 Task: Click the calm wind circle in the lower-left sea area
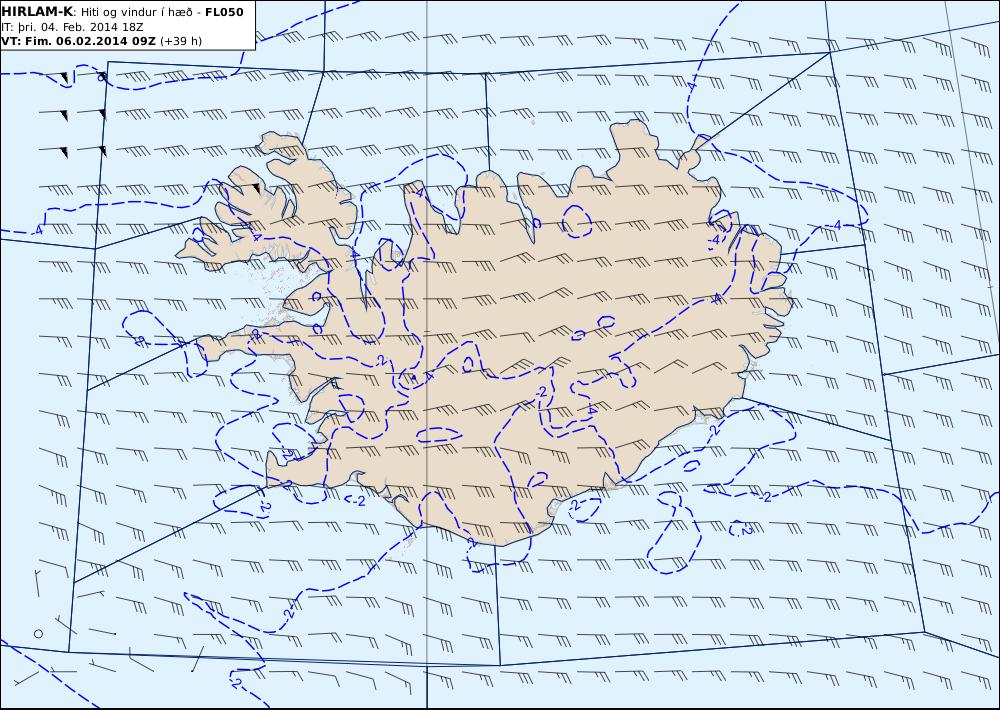tap(38, 633)
